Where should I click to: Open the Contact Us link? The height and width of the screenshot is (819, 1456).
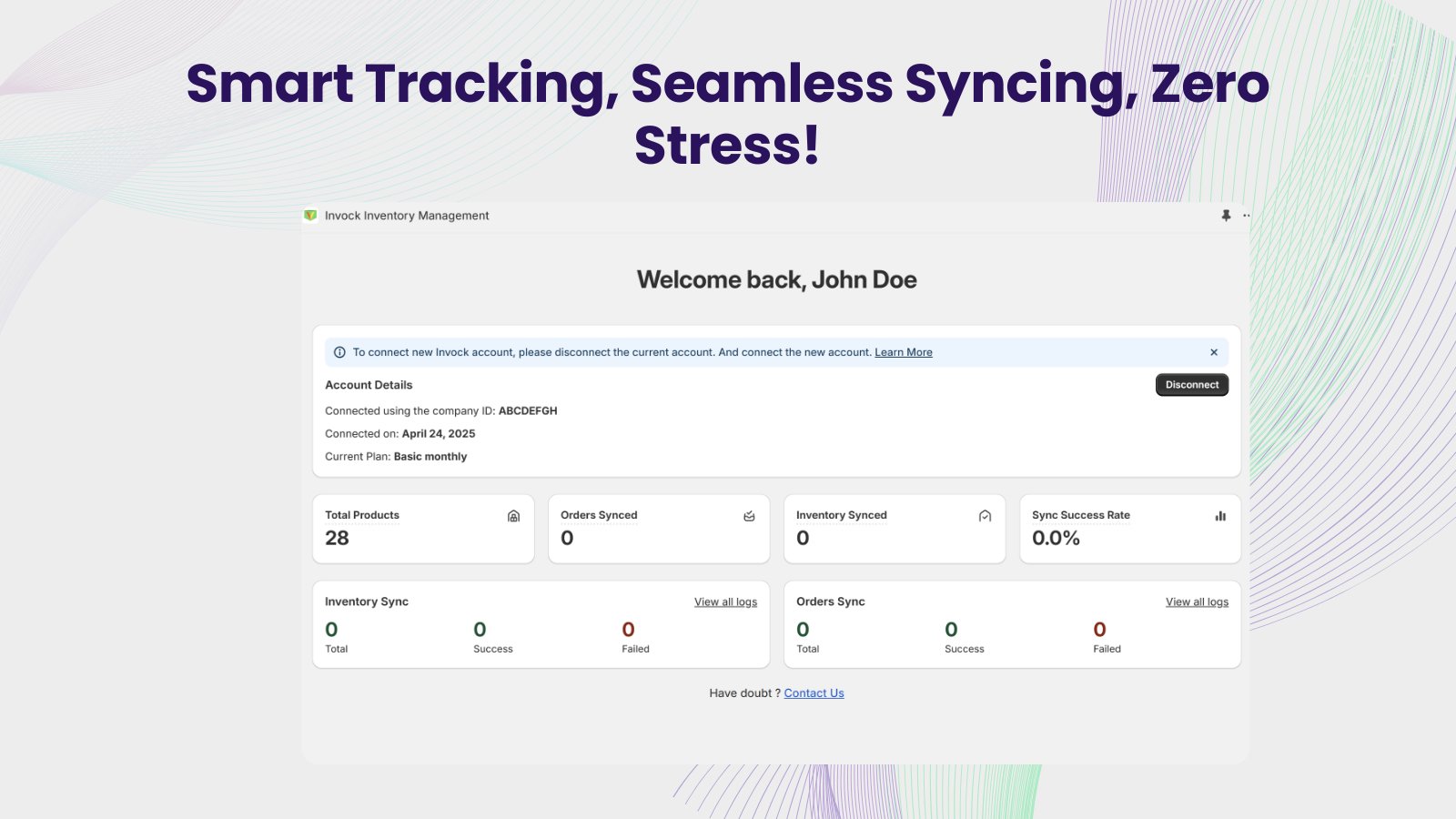(x=814, y=693)
